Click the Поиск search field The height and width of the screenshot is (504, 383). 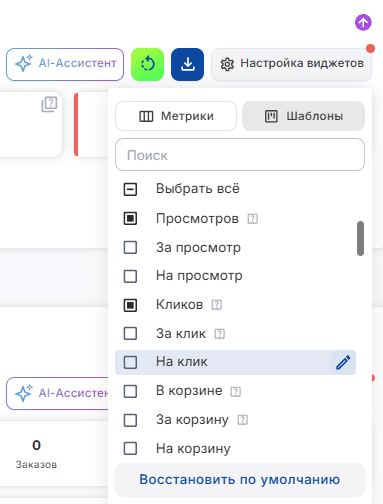[240, 155]
